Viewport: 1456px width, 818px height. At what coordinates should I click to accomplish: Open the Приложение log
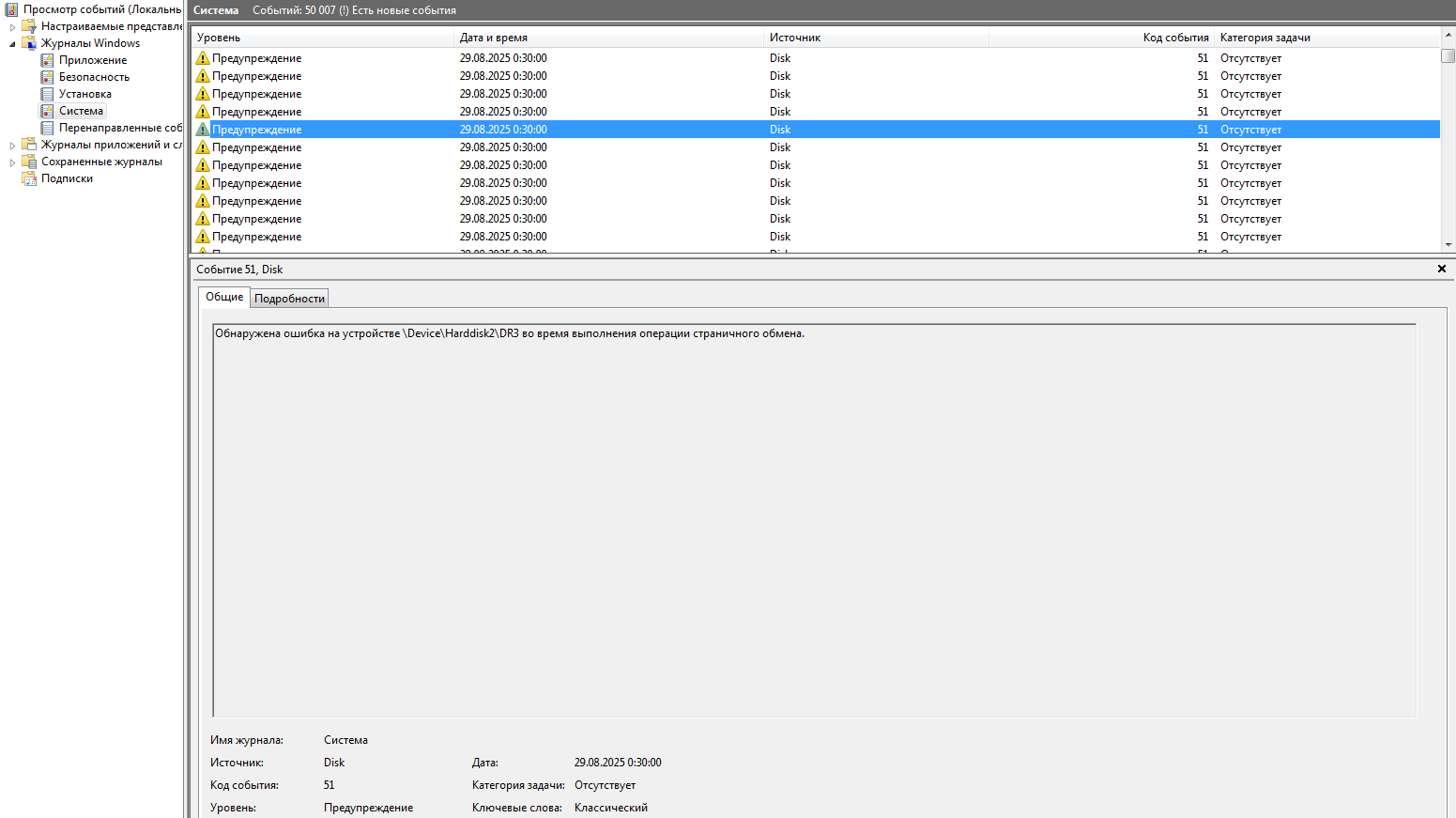coord(93,60)
